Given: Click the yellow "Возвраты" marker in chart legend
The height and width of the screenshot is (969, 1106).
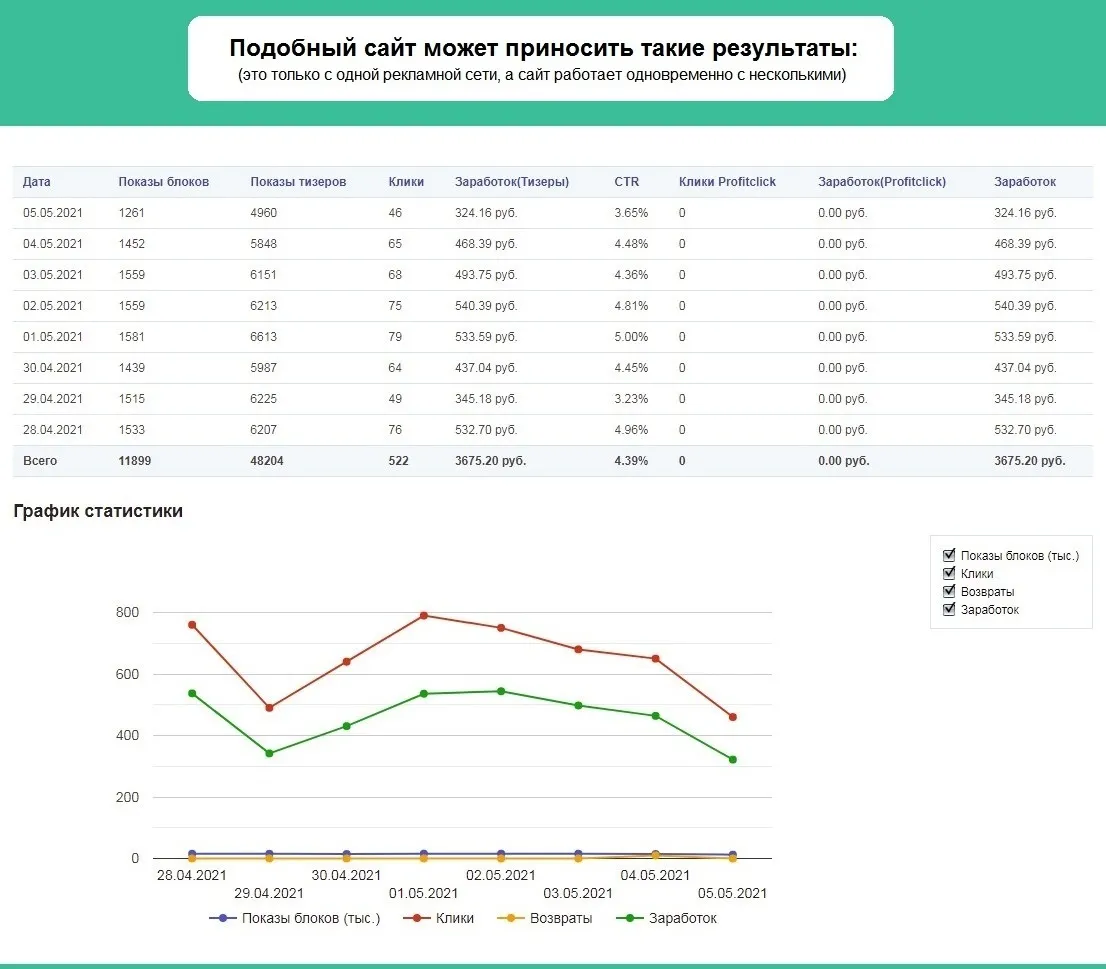Looking at the screenshot, I should (x=512, y=918).
